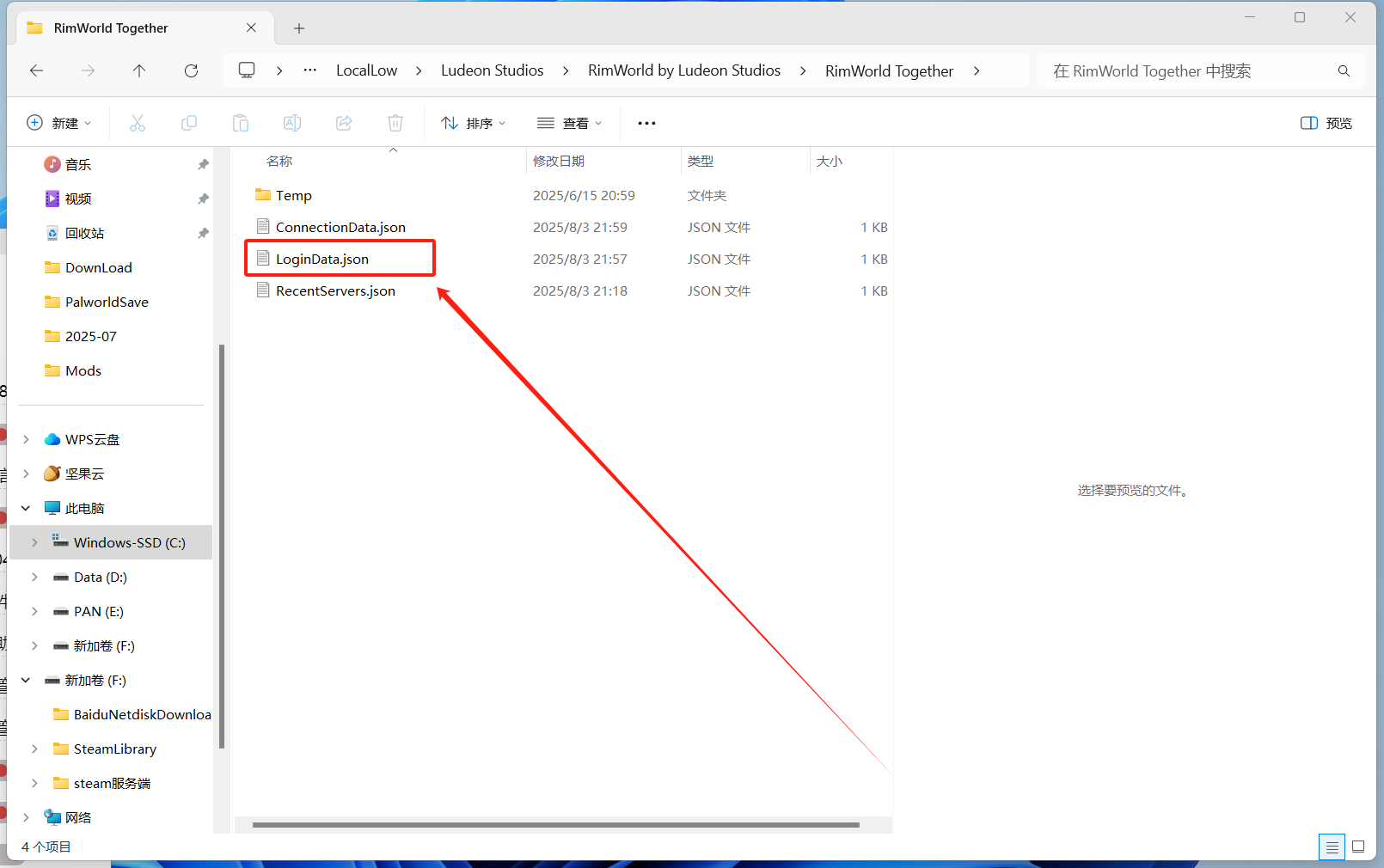
Task: Expand PAN (E:) drive node
Action: tap(34, 611)
